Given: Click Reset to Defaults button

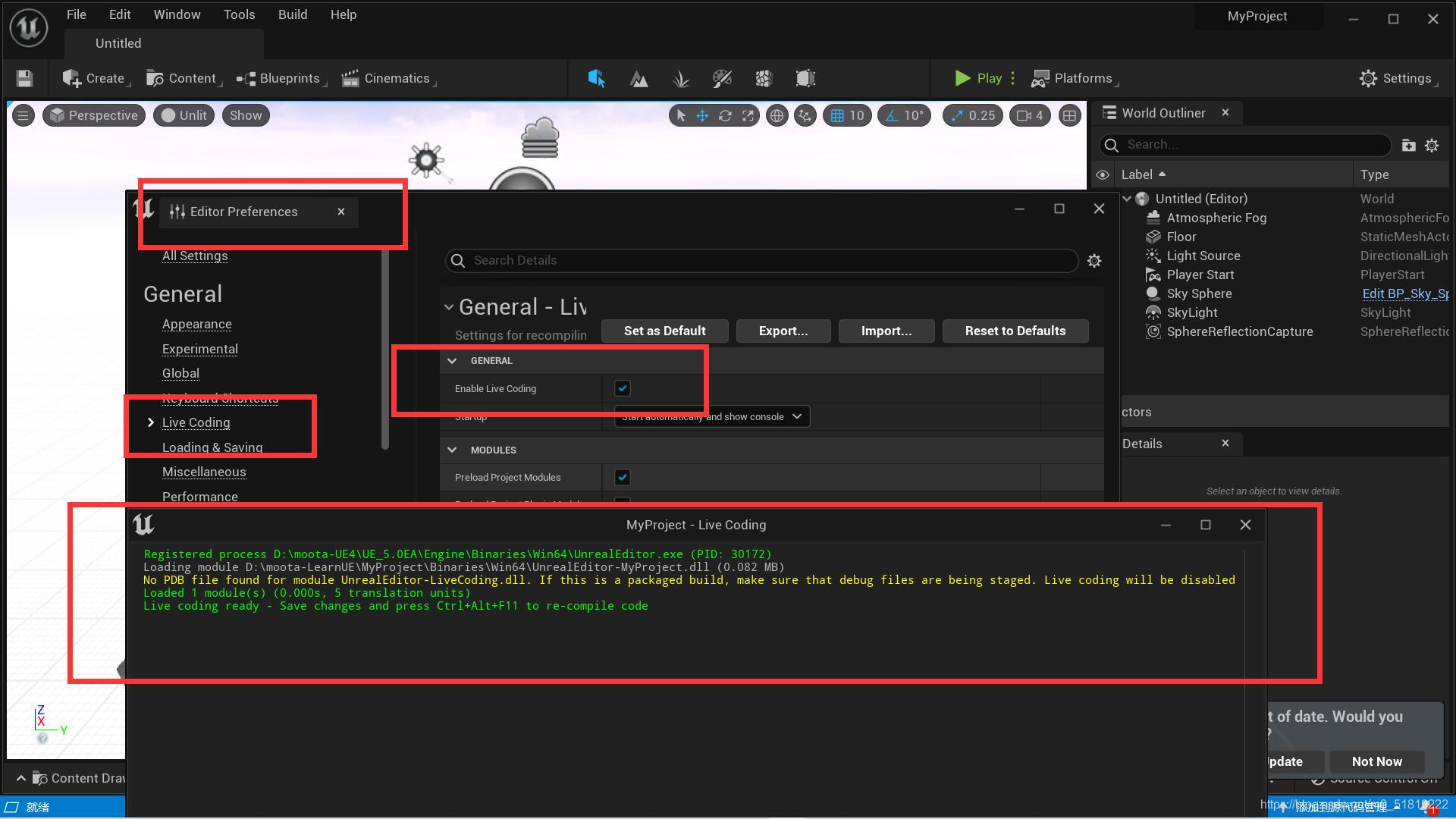Looking at the screenshot, I should pyautogui.click(x=1015, y=331).
